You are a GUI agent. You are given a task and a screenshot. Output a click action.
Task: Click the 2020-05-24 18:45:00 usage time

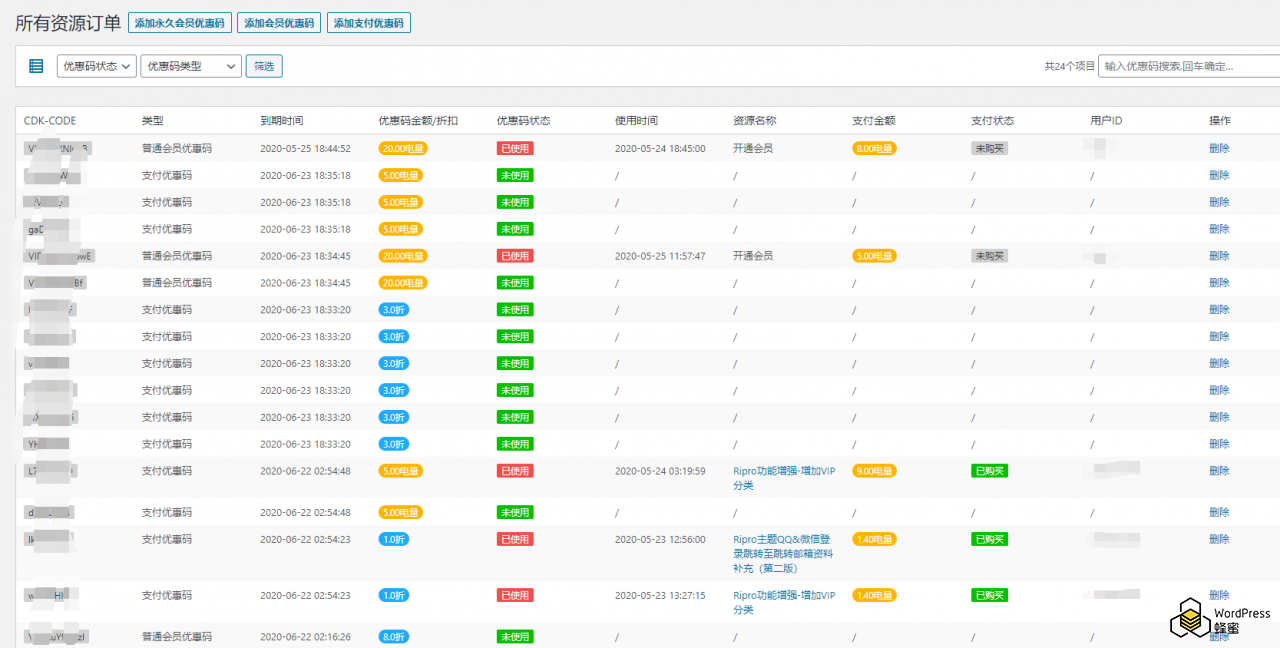tap(660, 148)
